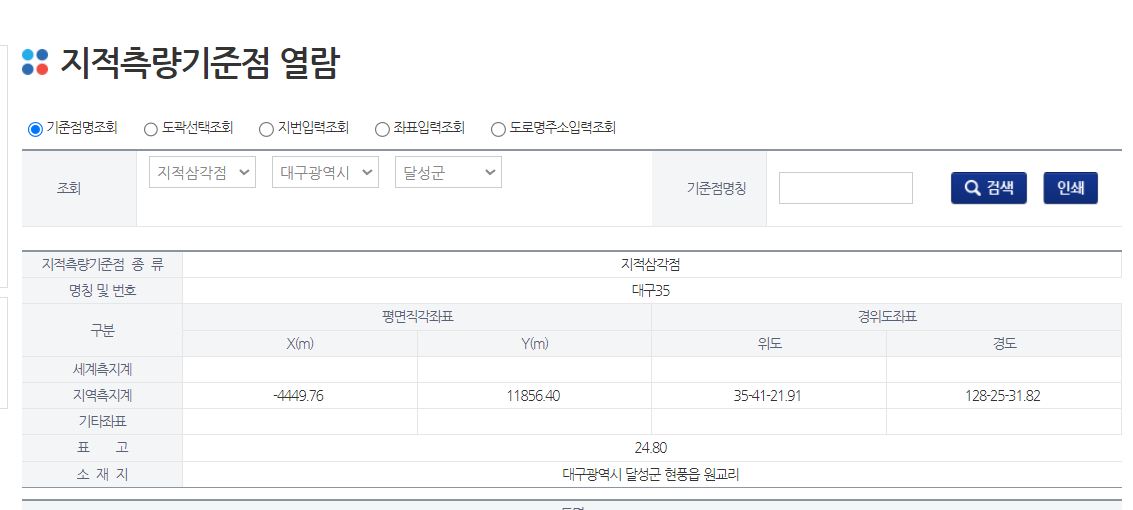Click the page title 지적측량기준점 열람
This screenshot has height=510, width=1133.
tap(199, 63)
